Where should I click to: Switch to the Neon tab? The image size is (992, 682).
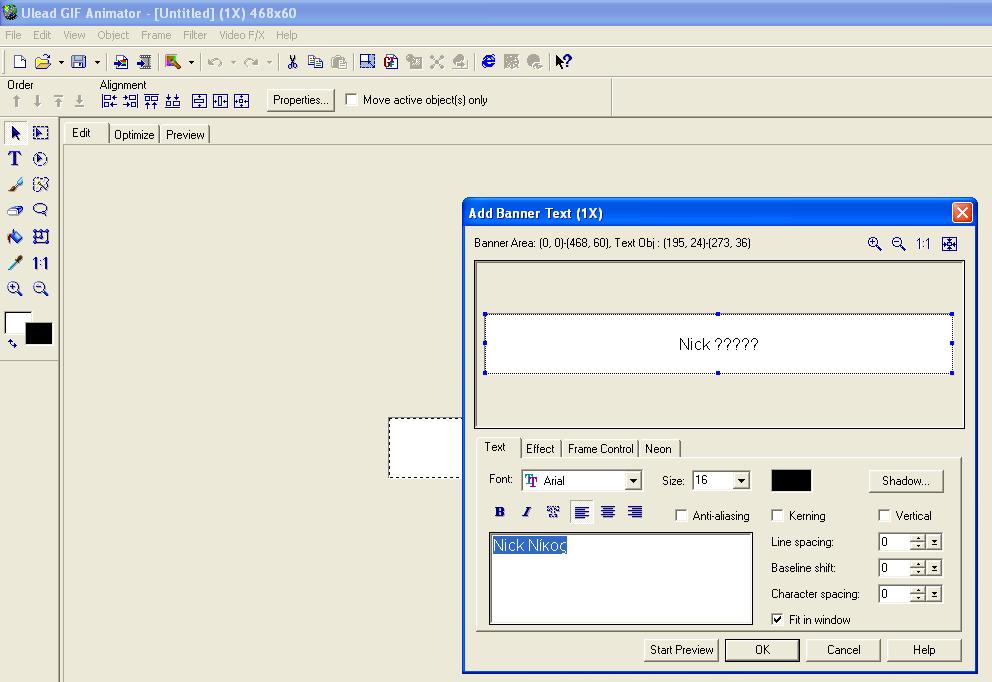tap(658, 449)
